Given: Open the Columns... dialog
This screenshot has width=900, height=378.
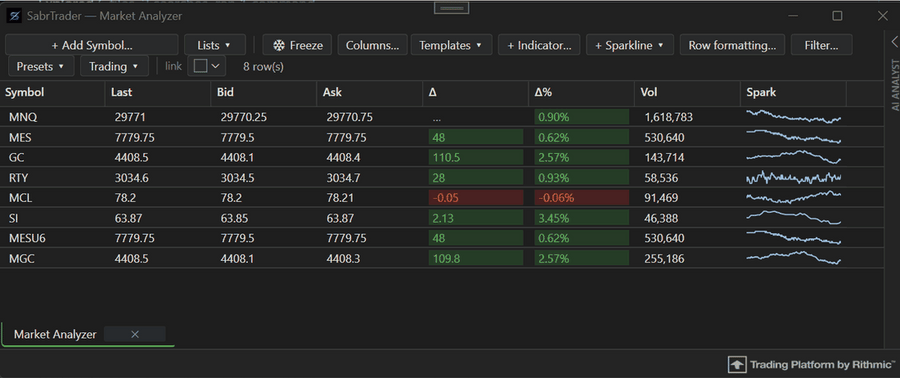Looking at the screenshot, I should pyautogui.click(x=373, y=45).
